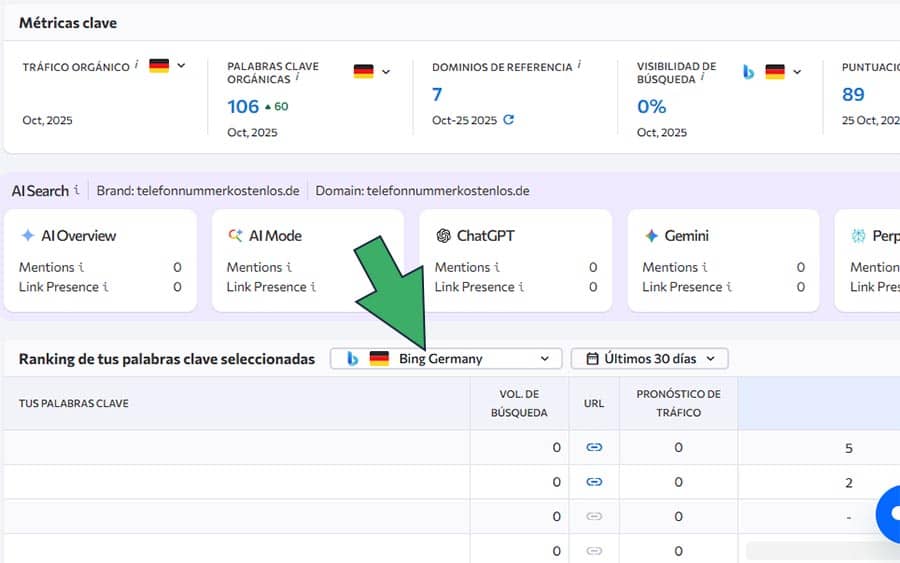Click the greyed URL link icon in third row

point(594,516)
